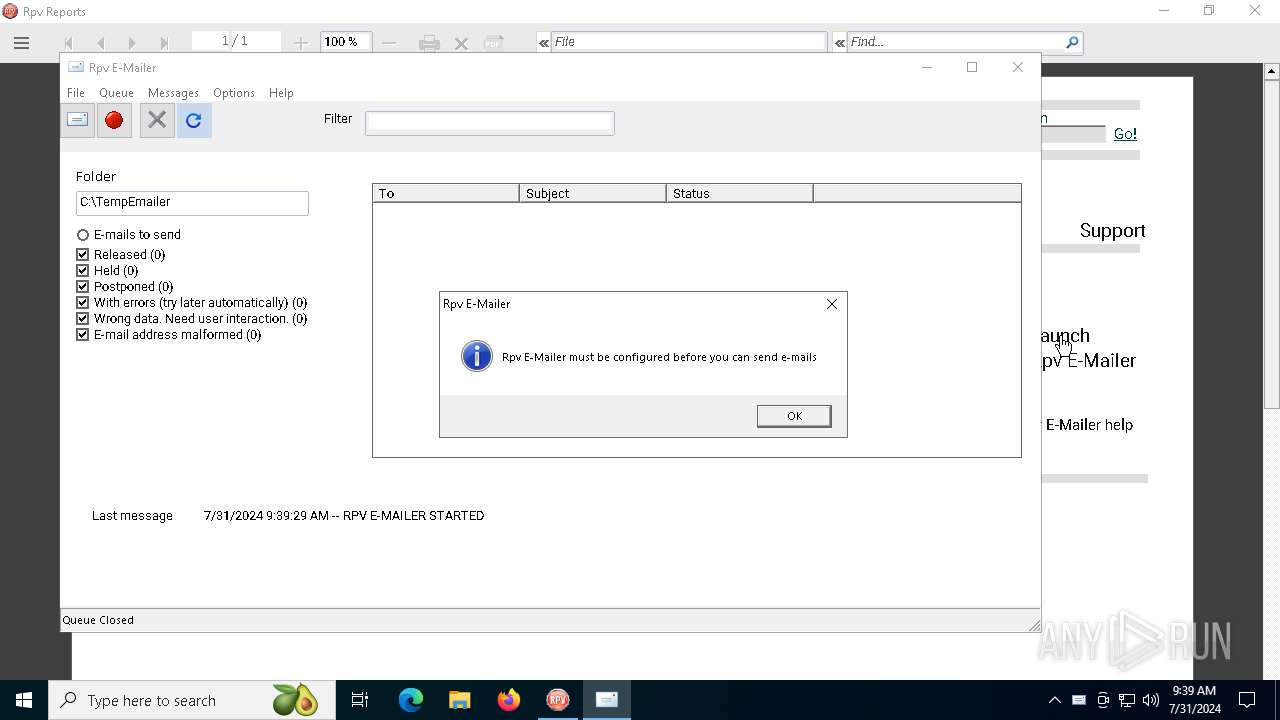Click the red stop queue icon
This screenshot has width=1280, height=720.
[114, 120]
